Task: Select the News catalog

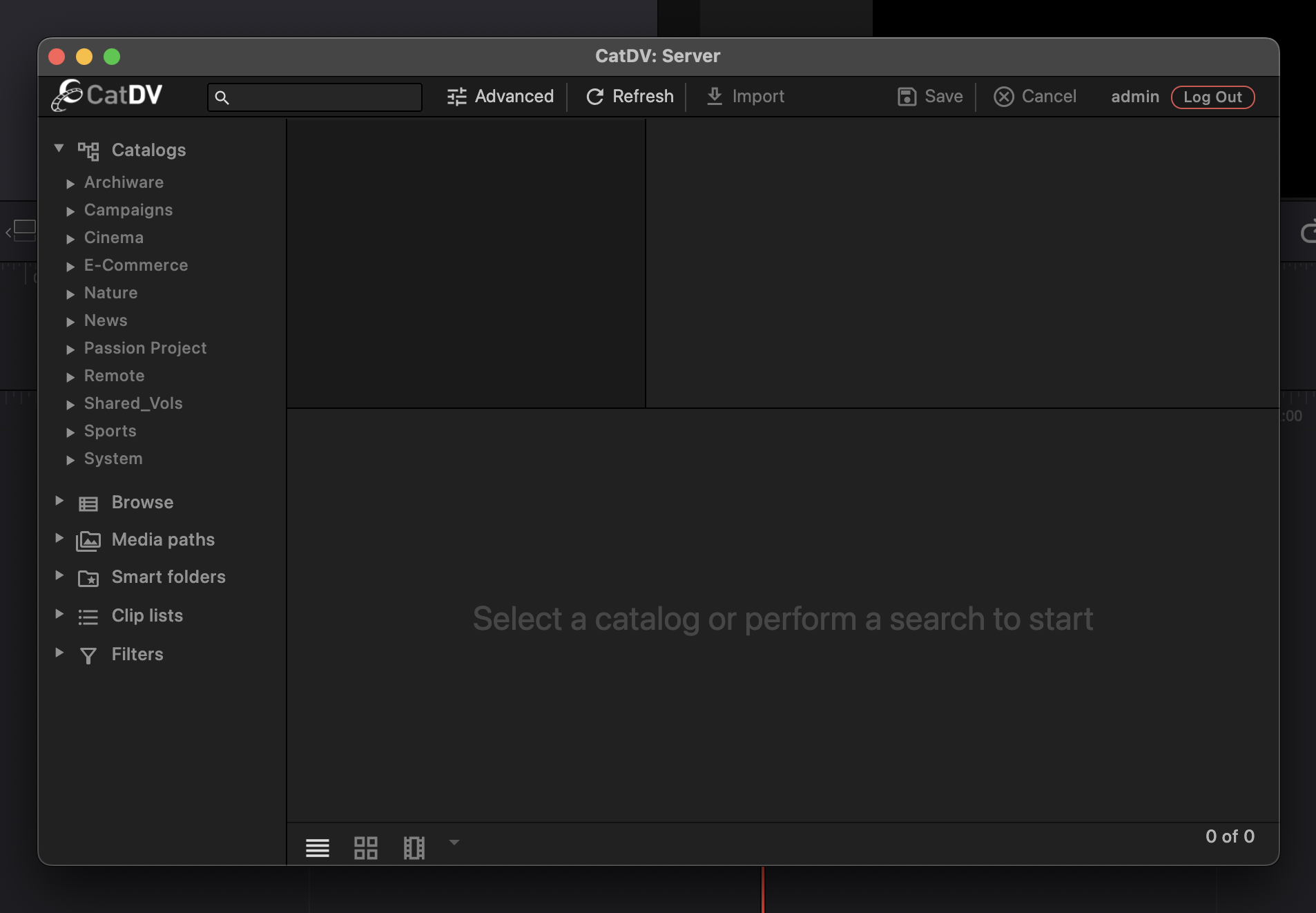Action: pyautogui.click(x=106, y=320)
